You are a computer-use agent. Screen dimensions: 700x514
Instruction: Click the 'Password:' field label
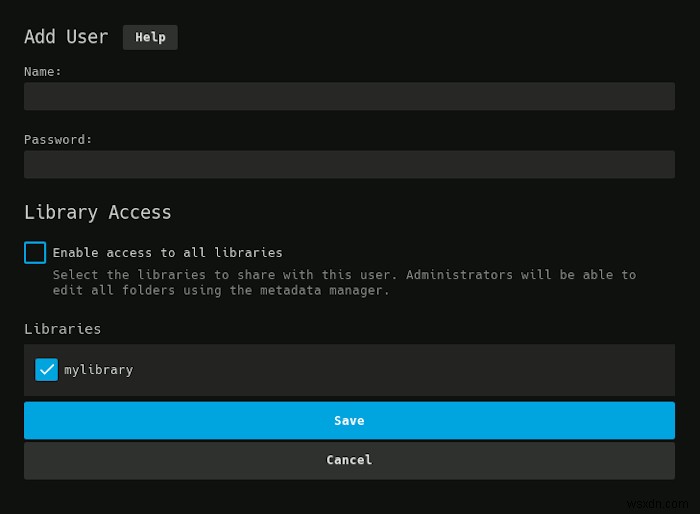click(58, 140)
